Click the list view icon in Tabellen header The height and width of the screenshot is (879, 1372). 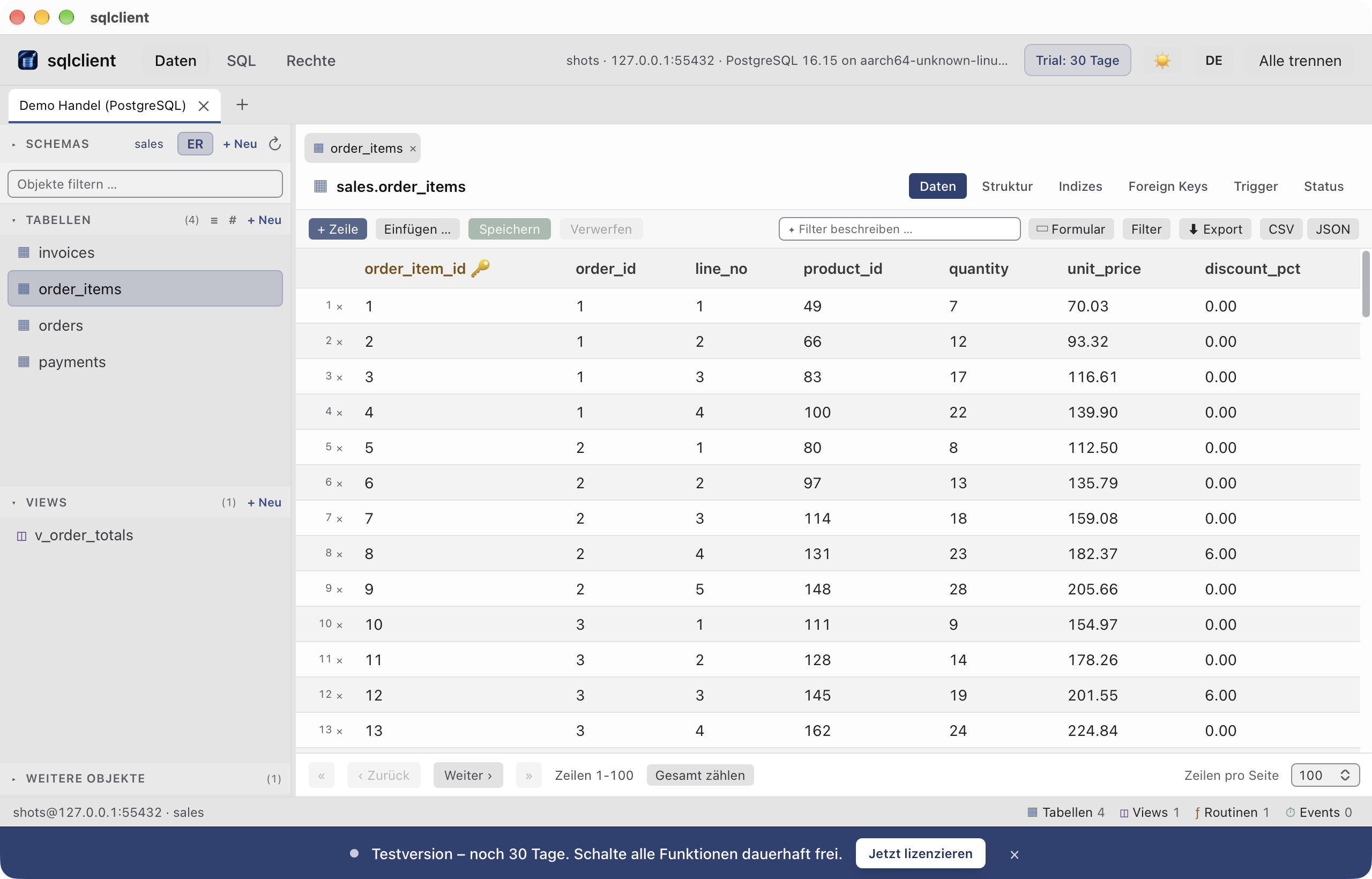pyautogui.click(x=214, y=220)
